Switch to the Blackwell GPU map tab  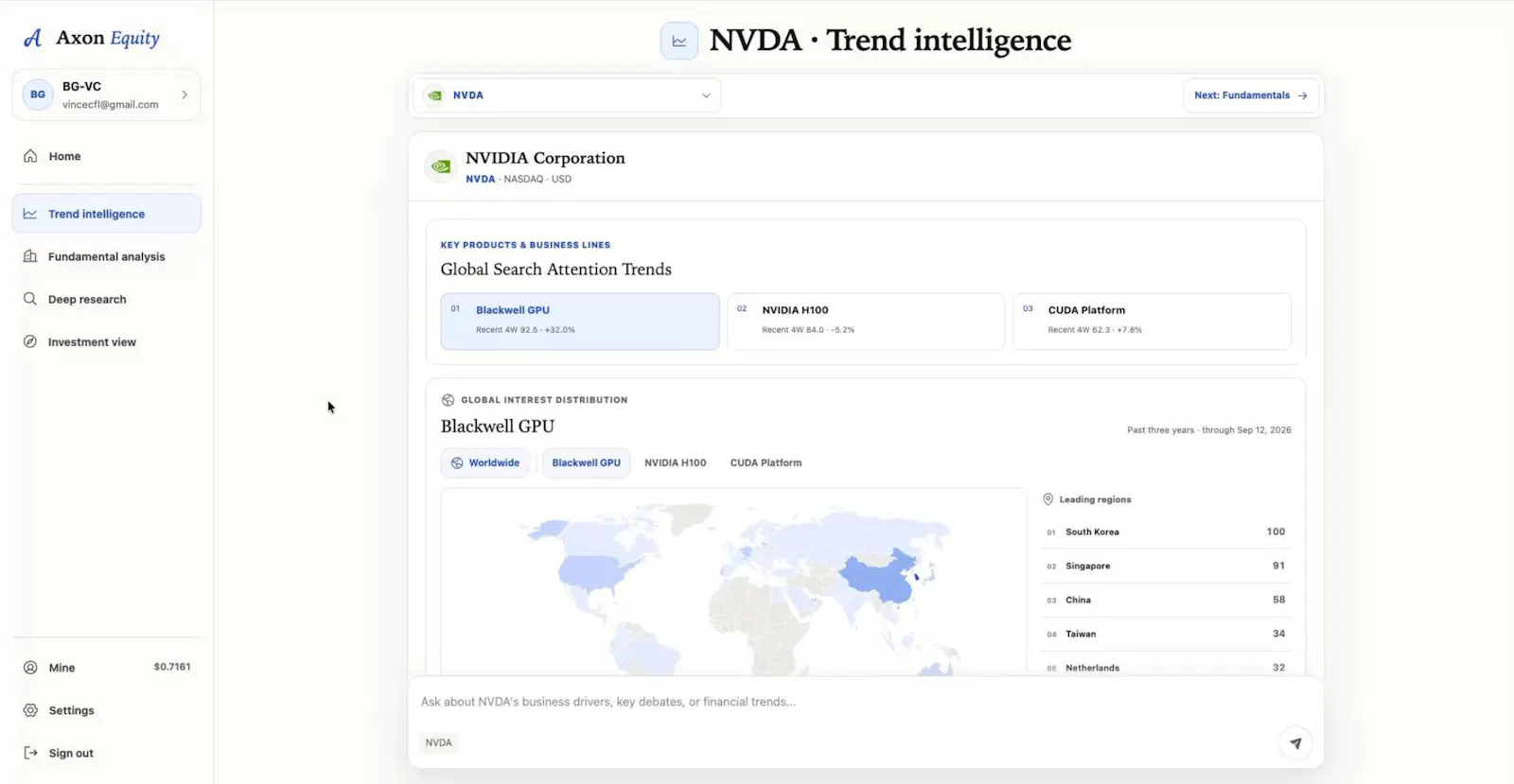coord(587,463)
